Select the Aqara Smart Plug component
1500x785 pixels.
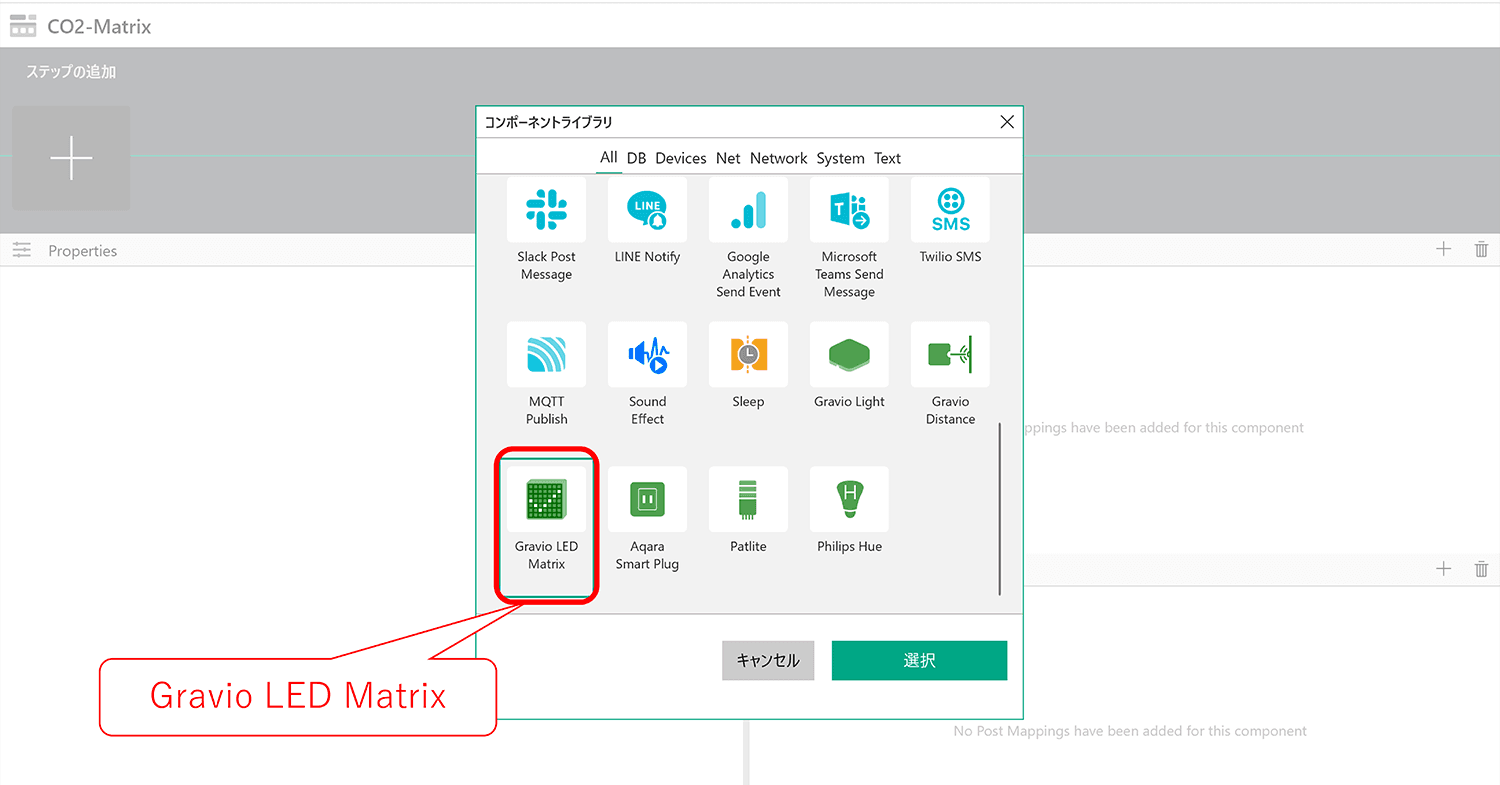(x=647, y=521)
